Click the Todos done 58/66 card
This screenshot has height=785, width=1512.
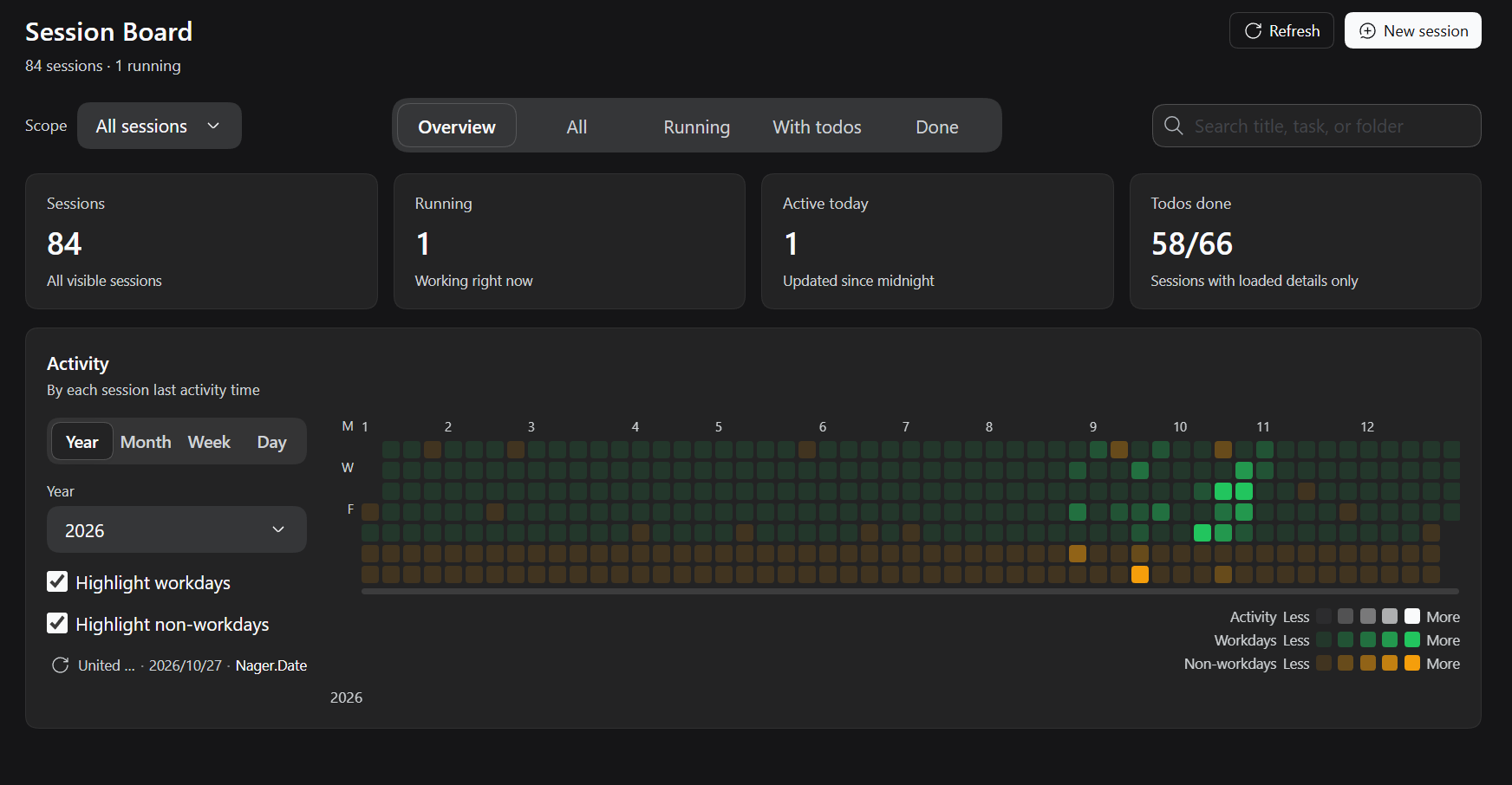coord(1306,241)
